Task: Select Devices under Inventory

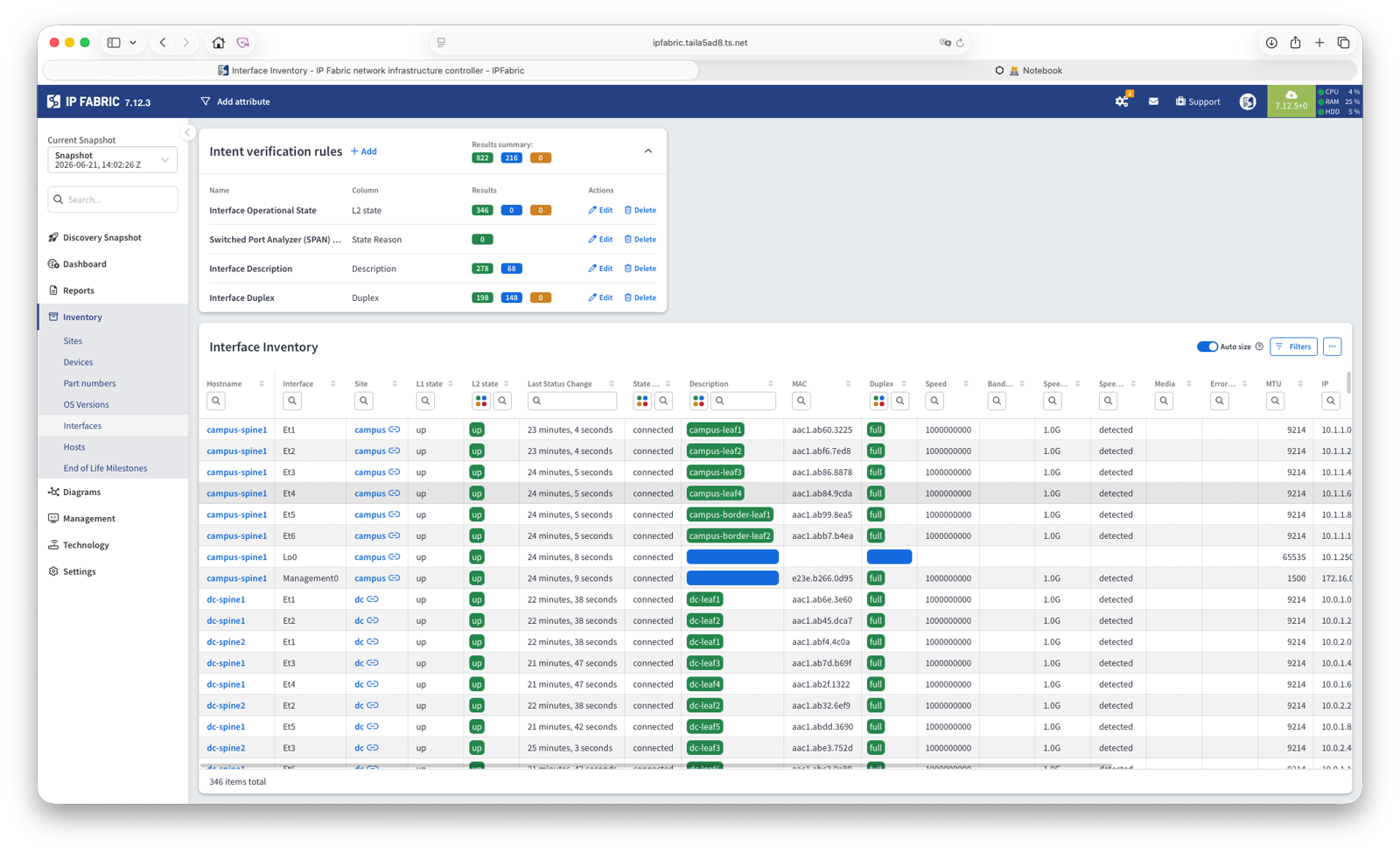Action: tap(78, 362)
